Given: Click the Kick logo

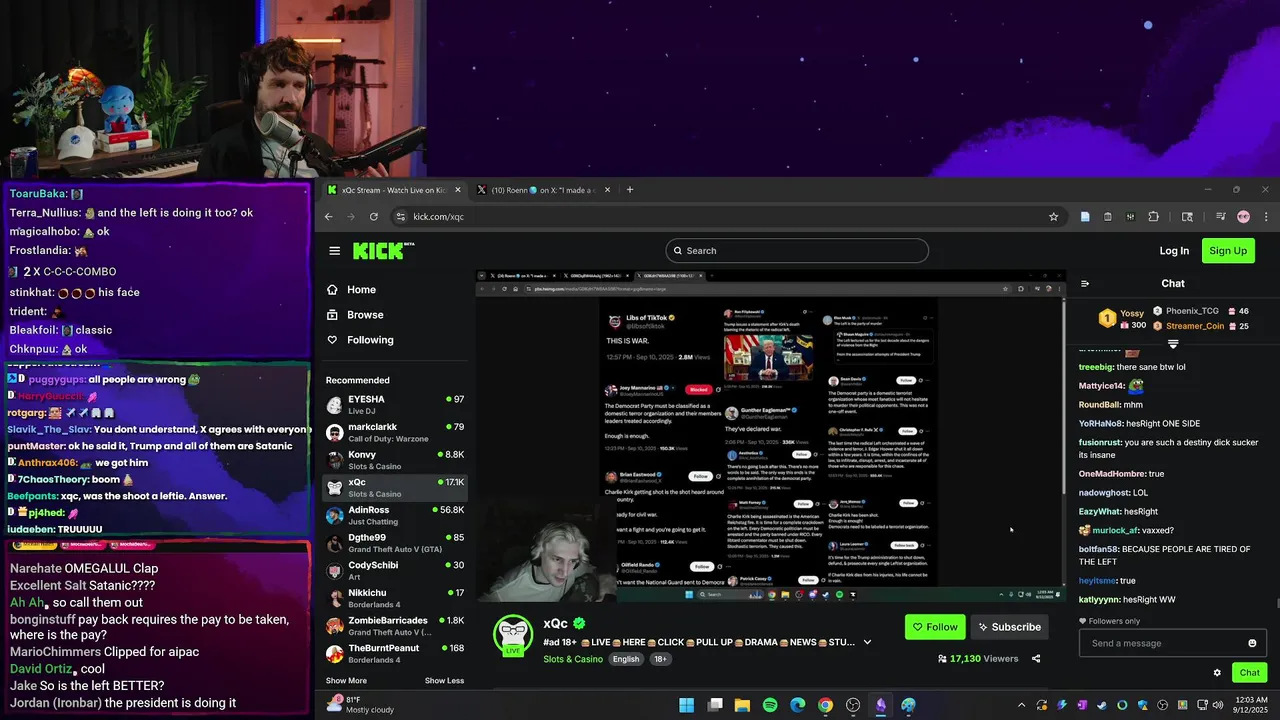Looking at the screenshot, I should [x=383, y=251].
